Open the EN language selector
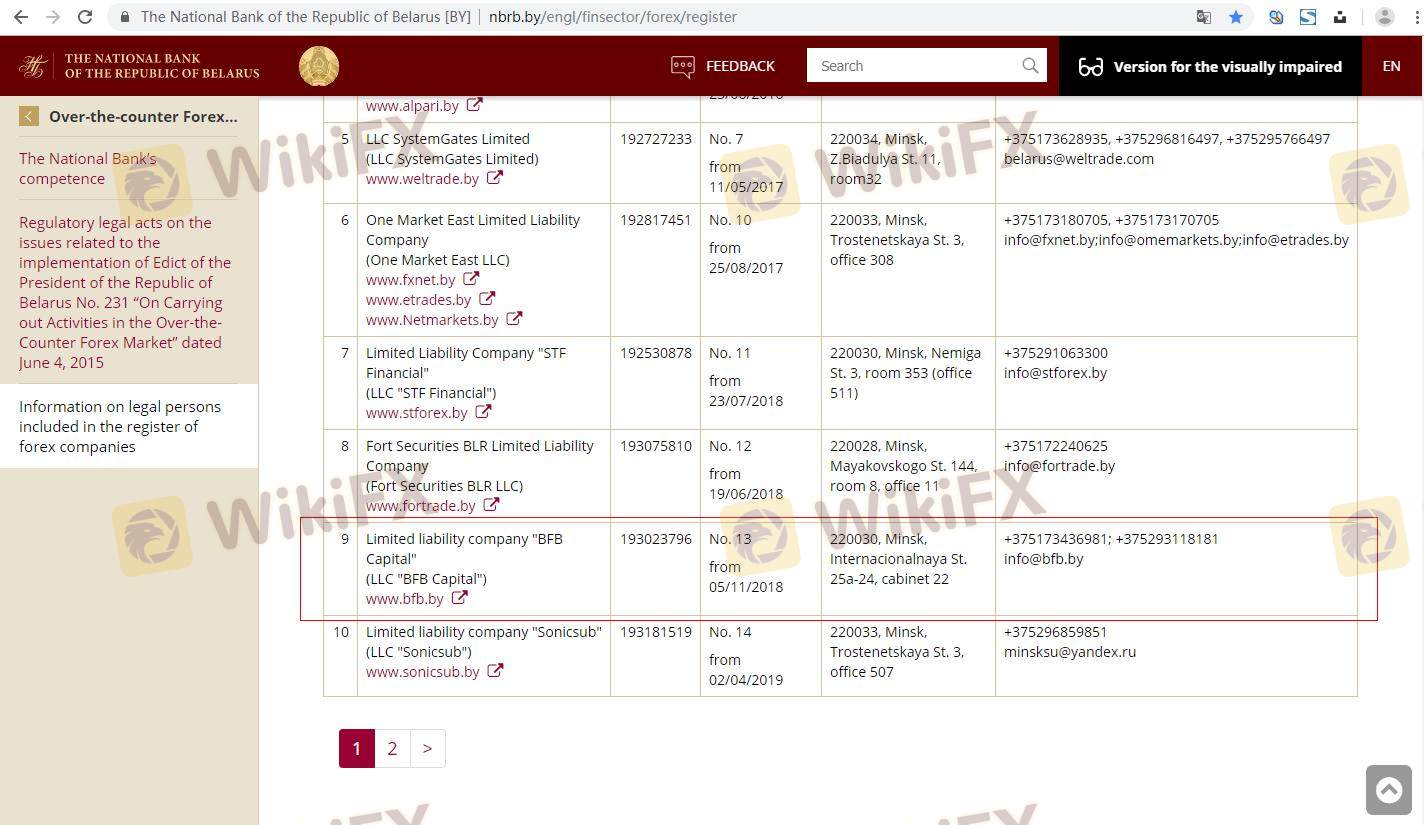This screenshot has width=1424, height=825. click(1391, 66)
